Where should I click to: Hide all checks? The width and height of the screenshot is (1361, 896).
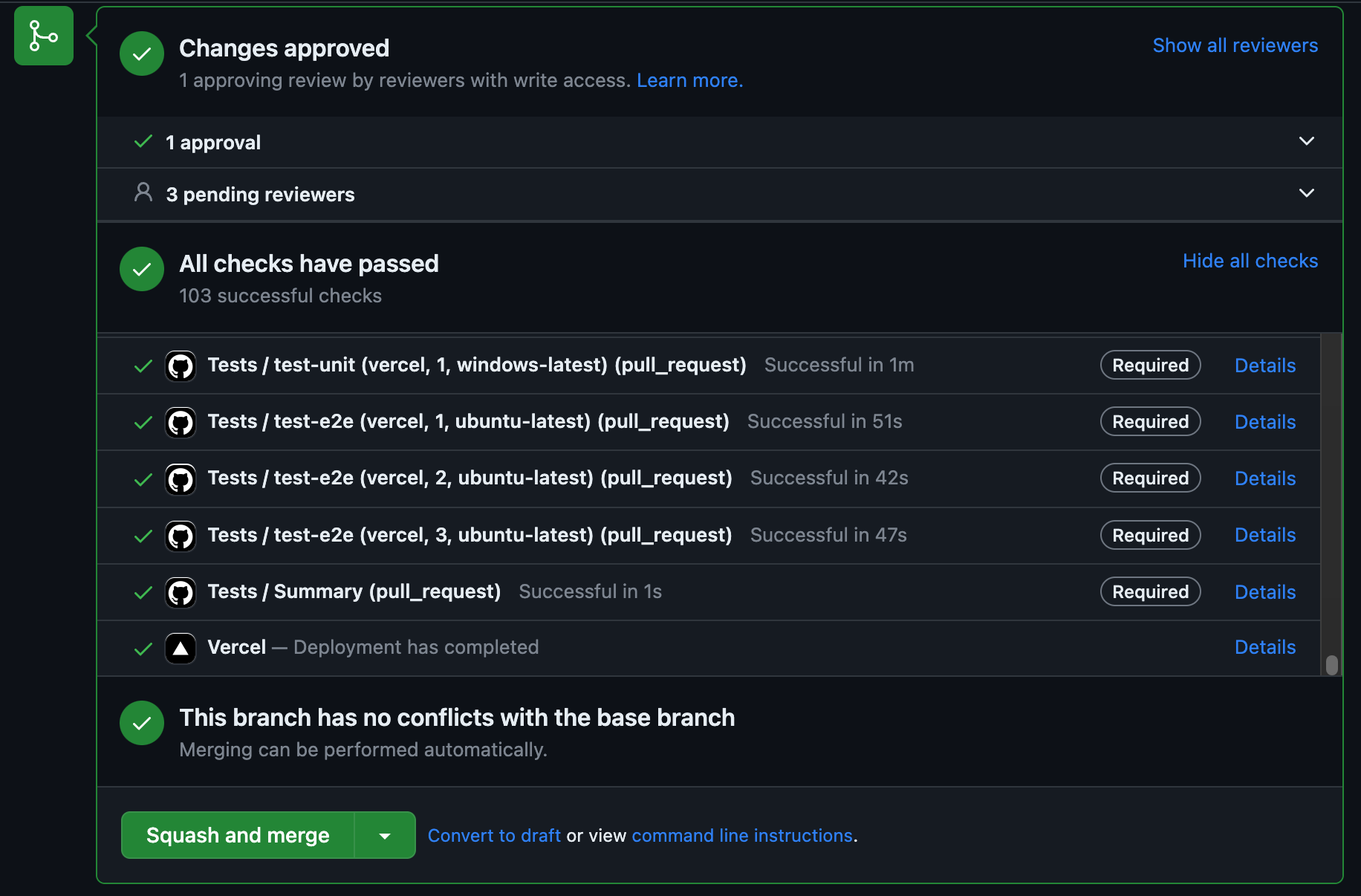[x=1250, y=260]
